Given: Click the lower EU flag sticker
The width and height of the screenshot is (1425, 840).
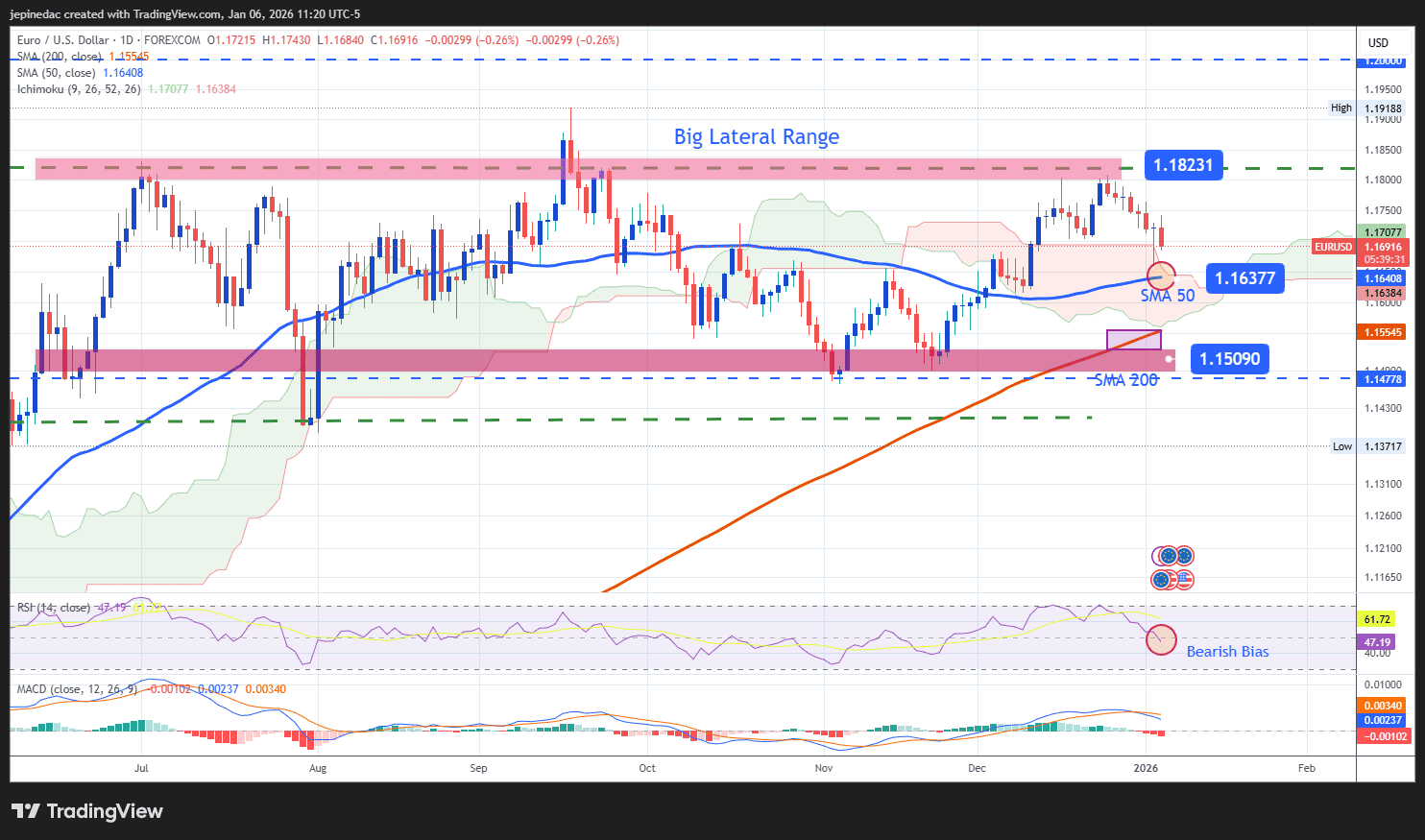Looking at the screenshot, I should [x=1161, y=580].
